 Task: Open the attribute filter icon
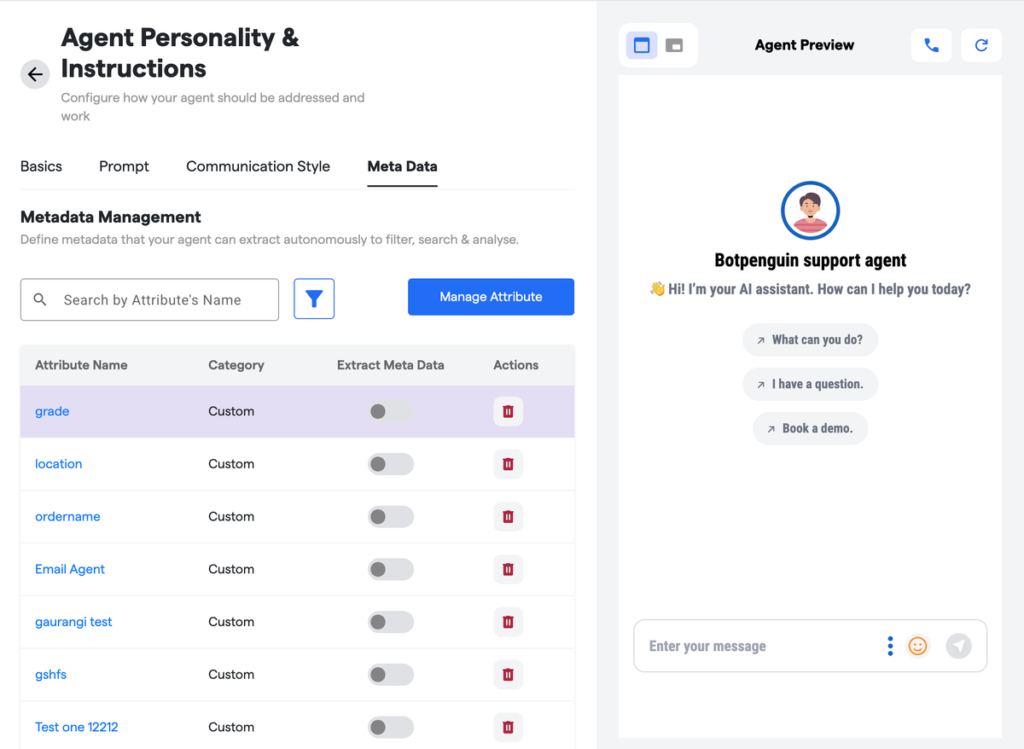(314, 299)
